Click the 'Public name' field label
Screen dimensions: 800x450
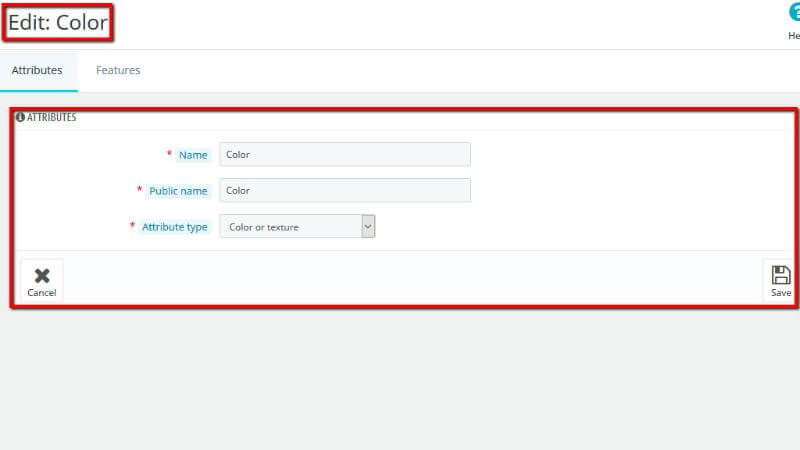178,191
